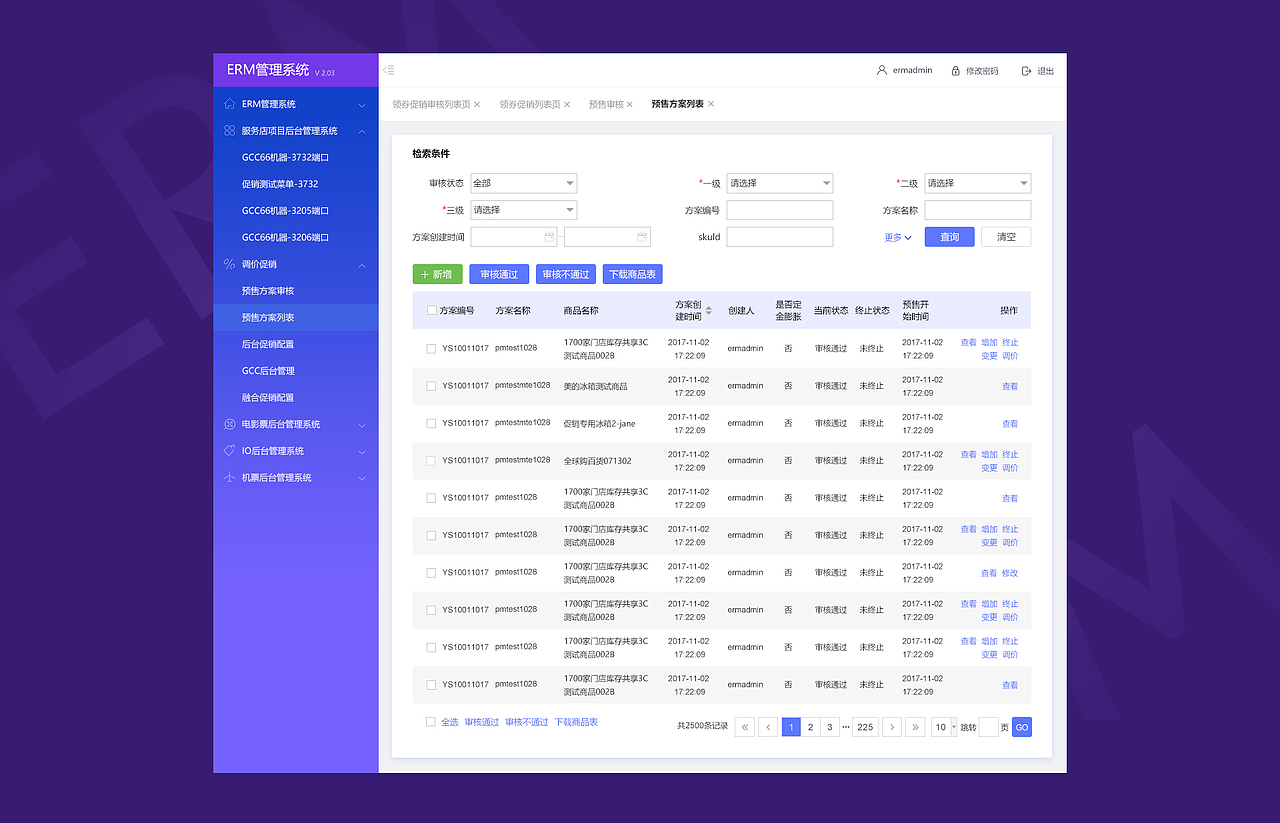
Task: Switch to 领券促销列表页 tab
Action: point(530,104)
